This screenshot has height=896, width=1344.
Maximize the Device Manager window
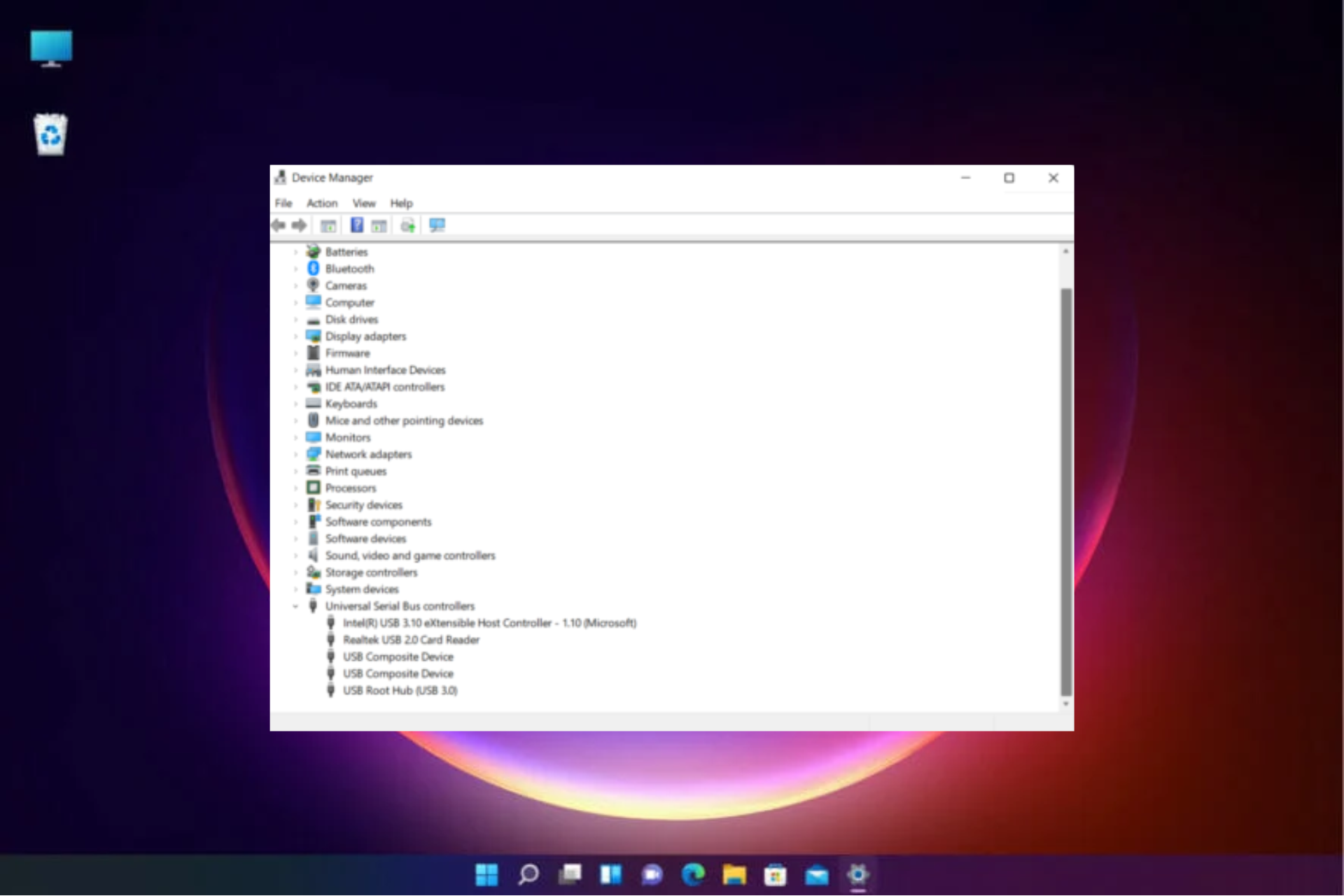pos(1009,178)
